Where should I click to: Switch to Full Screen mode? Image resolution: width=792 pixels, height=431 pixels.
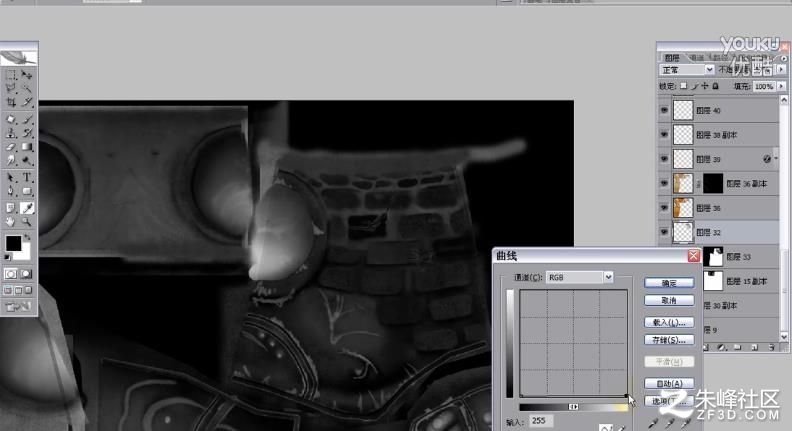coord(29,291)
